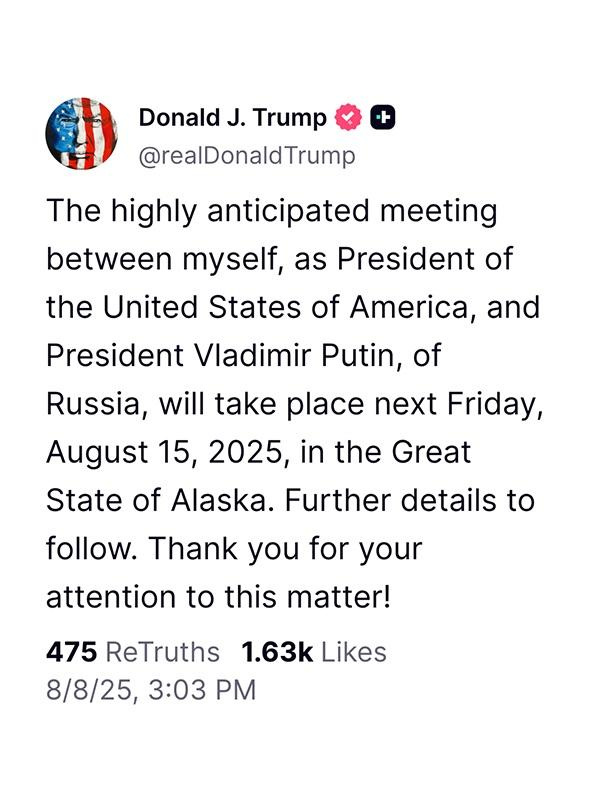
Task: Open the @realDonaldTrump handle link
Action: pyautogui.click(x=247, y=156)
